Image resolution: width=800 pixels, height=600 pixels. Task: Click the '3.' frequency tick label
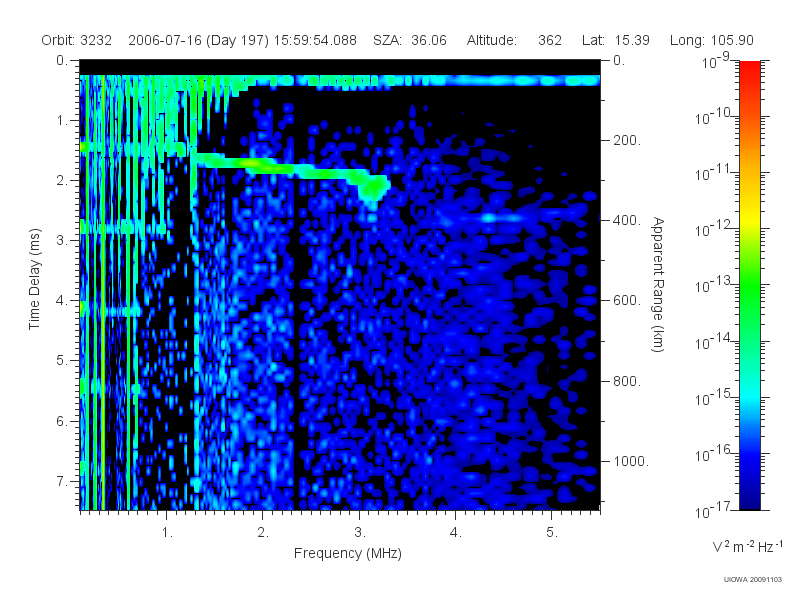pos(360,532)
